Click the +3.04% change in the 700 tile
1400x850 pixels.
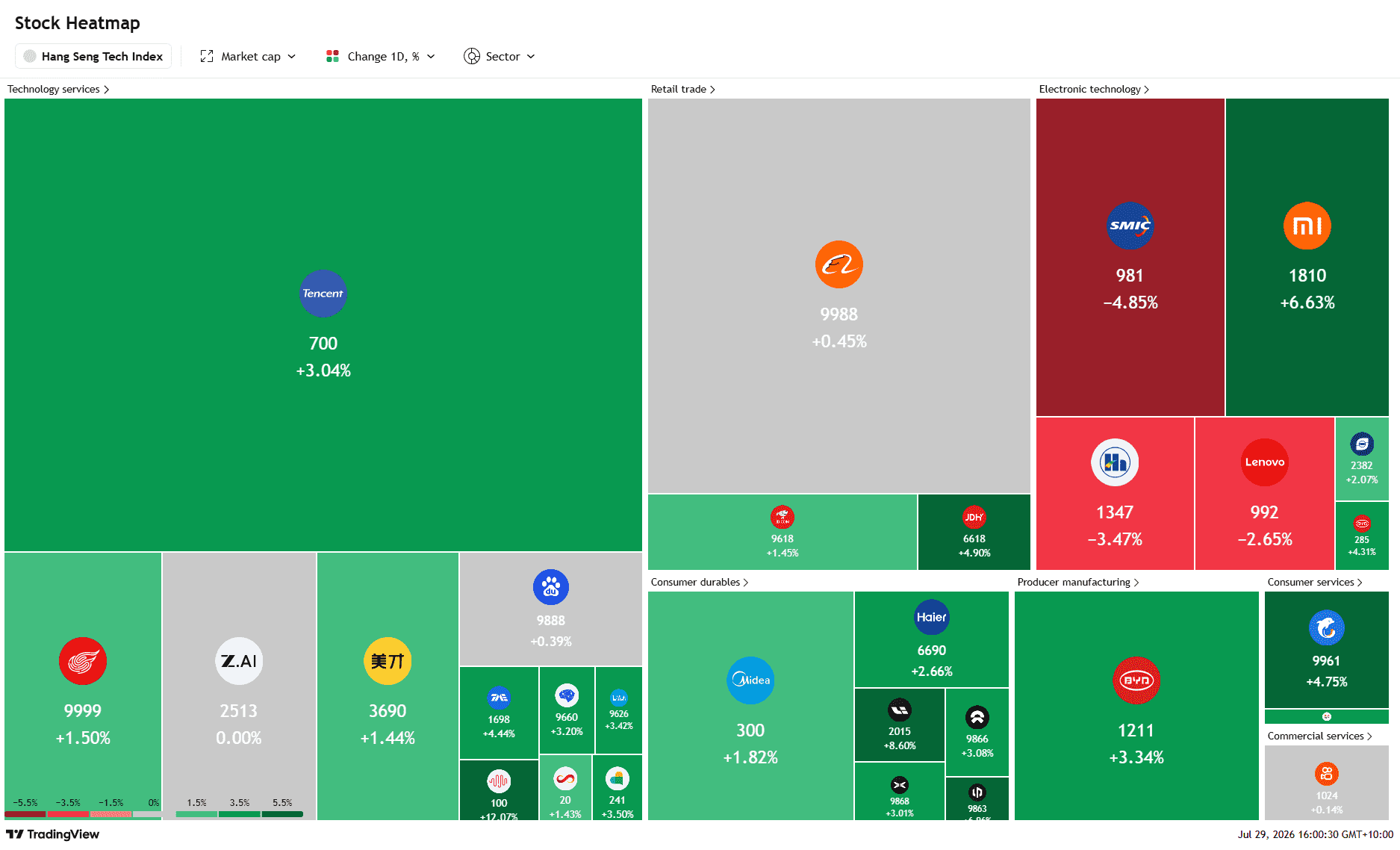(323, 370)
